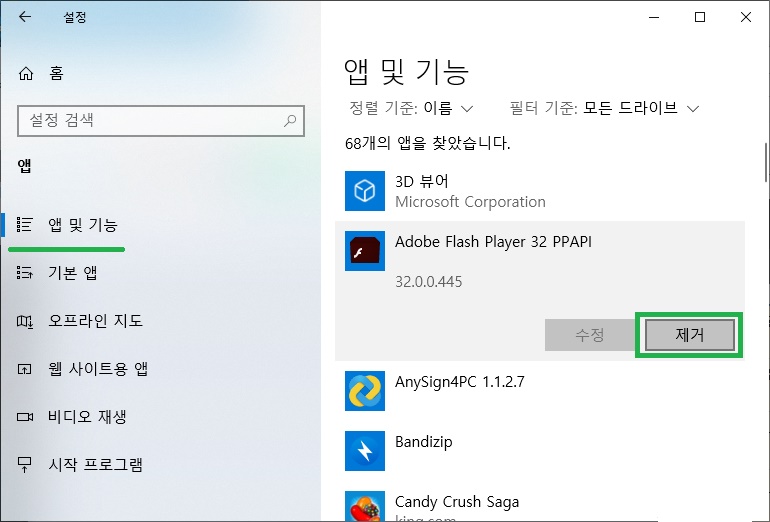Select the 웹 사이트용 앱 icon
The height and width of the screenshot is (522, 770).
pos(25,369)
